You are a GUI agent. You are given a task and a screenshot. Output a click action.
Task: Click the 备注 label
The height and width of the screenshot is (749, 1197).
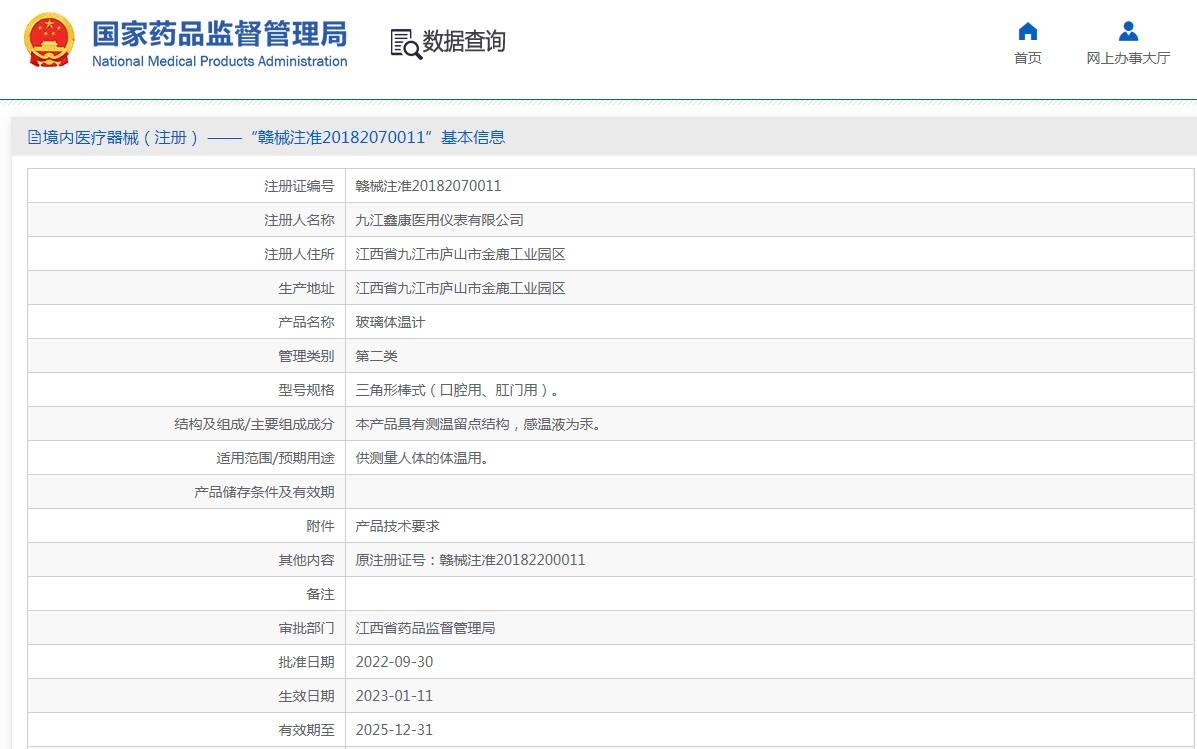[320, 594]
